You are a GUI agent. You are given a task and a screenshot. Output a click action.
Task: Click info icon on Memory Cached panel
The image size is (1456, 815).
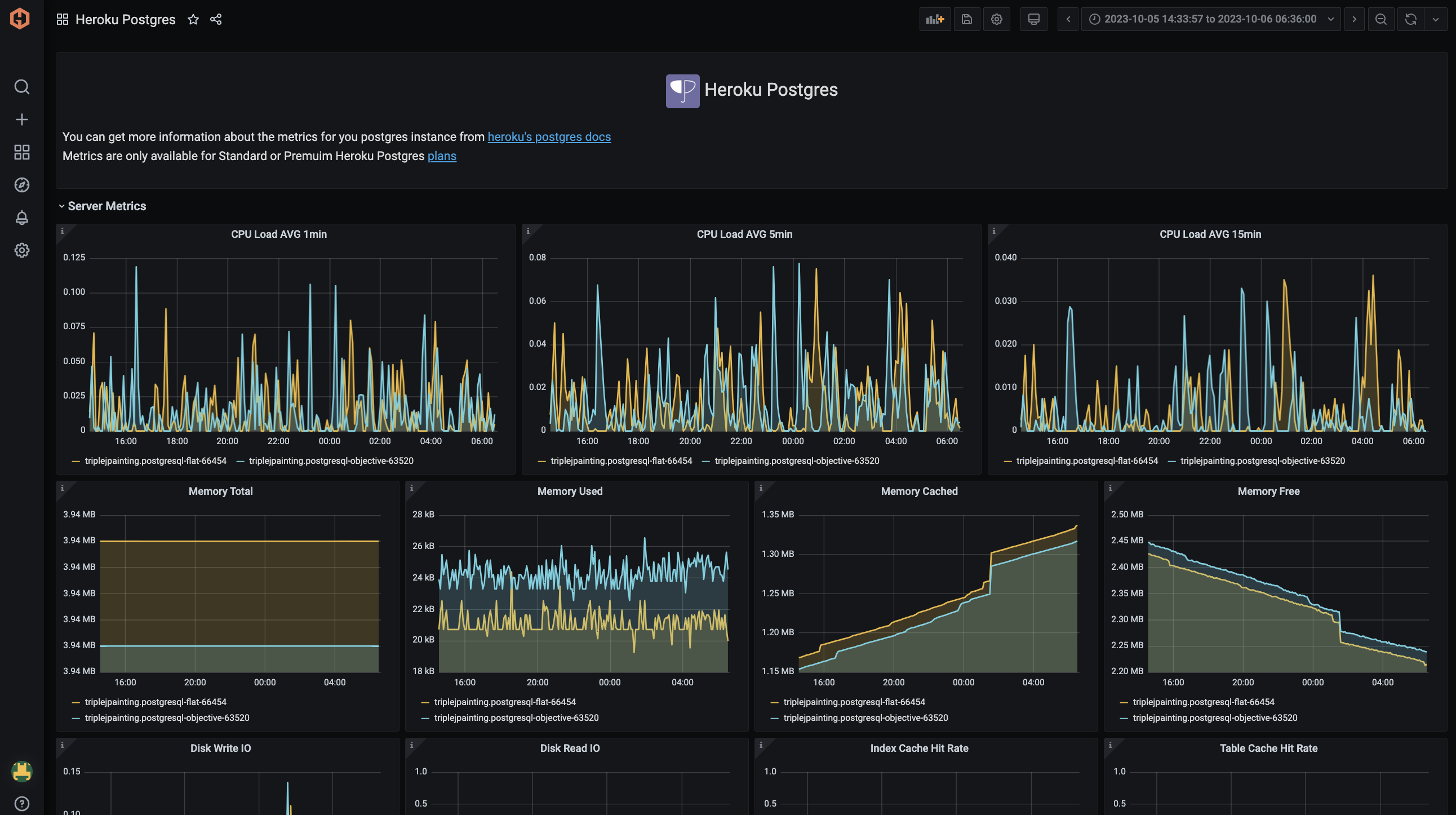click(x=761, y=488)
